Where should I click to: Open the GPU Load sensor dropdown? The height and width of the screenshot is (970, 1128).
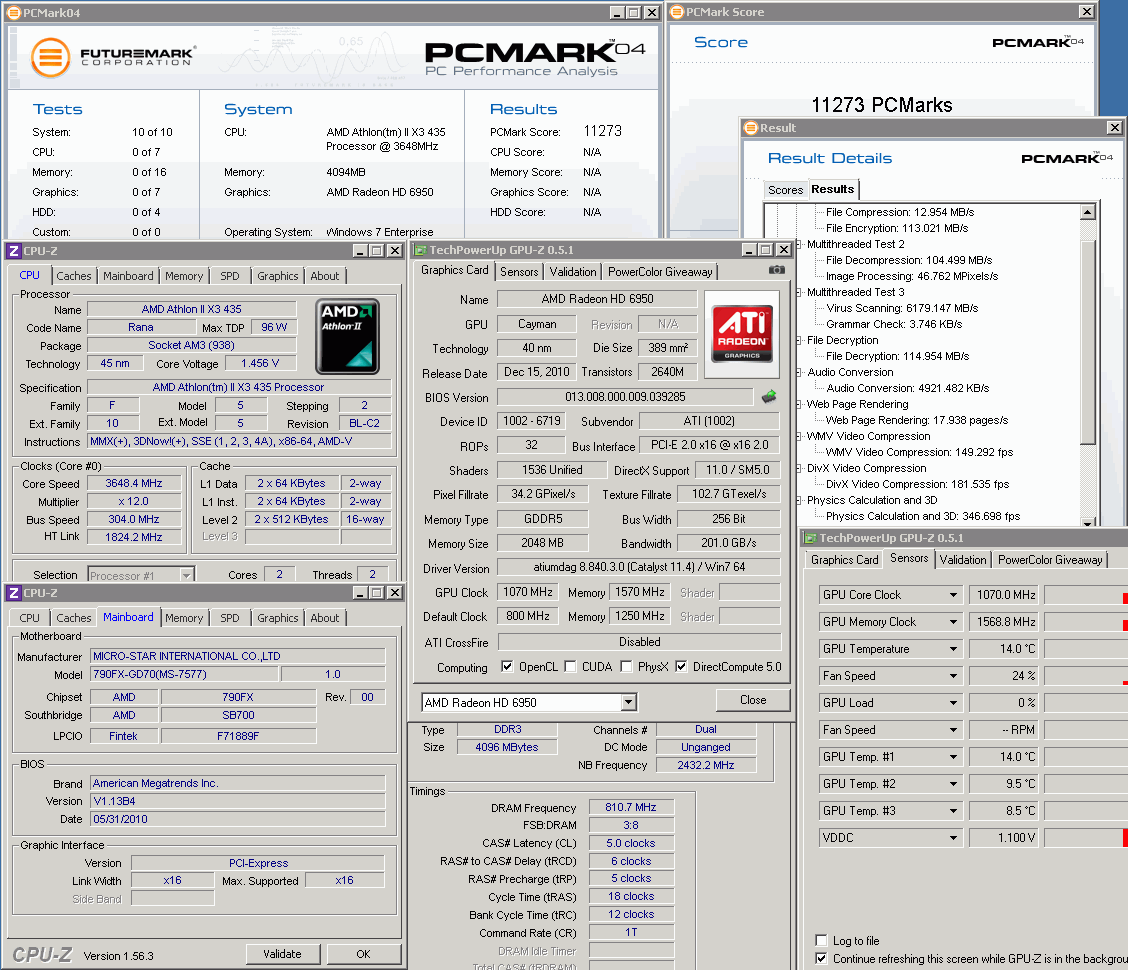click(x=953, y=703)
